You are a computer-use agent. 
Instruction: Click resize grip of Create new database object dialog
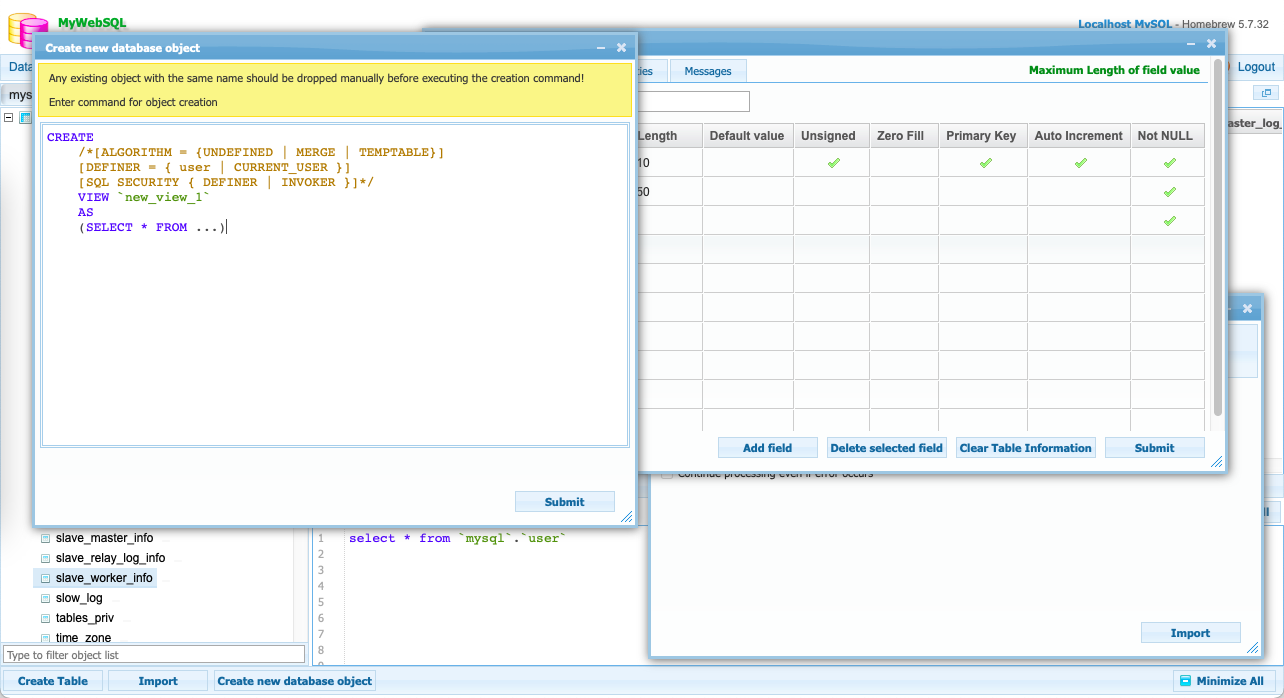pos(626,517)
